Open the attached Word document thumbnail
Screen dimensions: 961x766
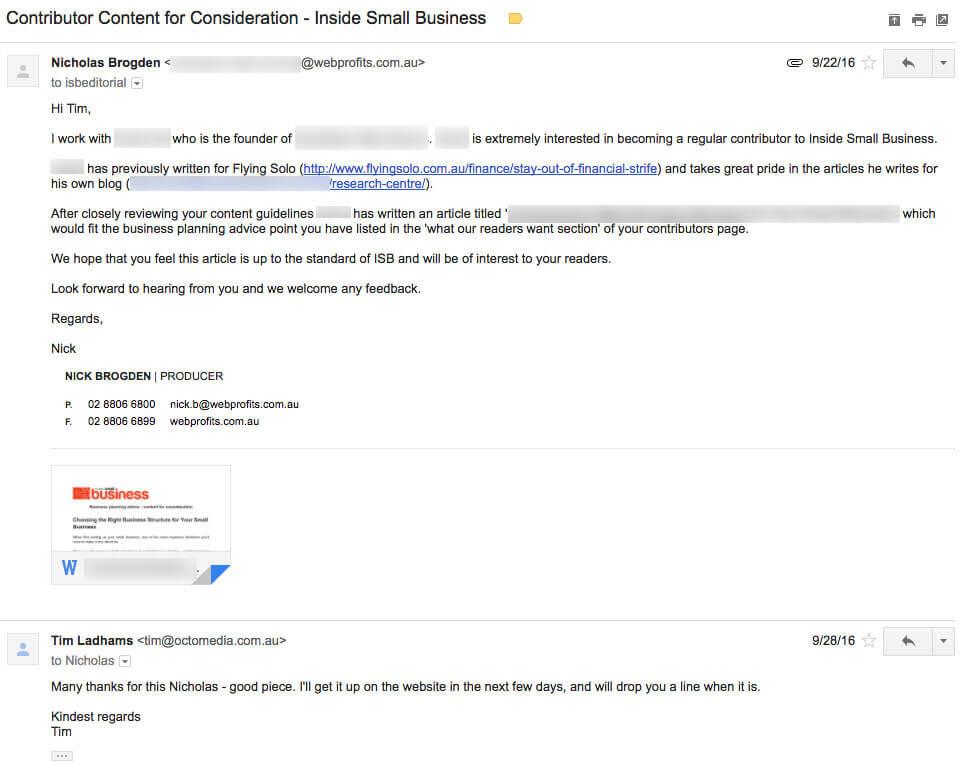coord(141,525)
